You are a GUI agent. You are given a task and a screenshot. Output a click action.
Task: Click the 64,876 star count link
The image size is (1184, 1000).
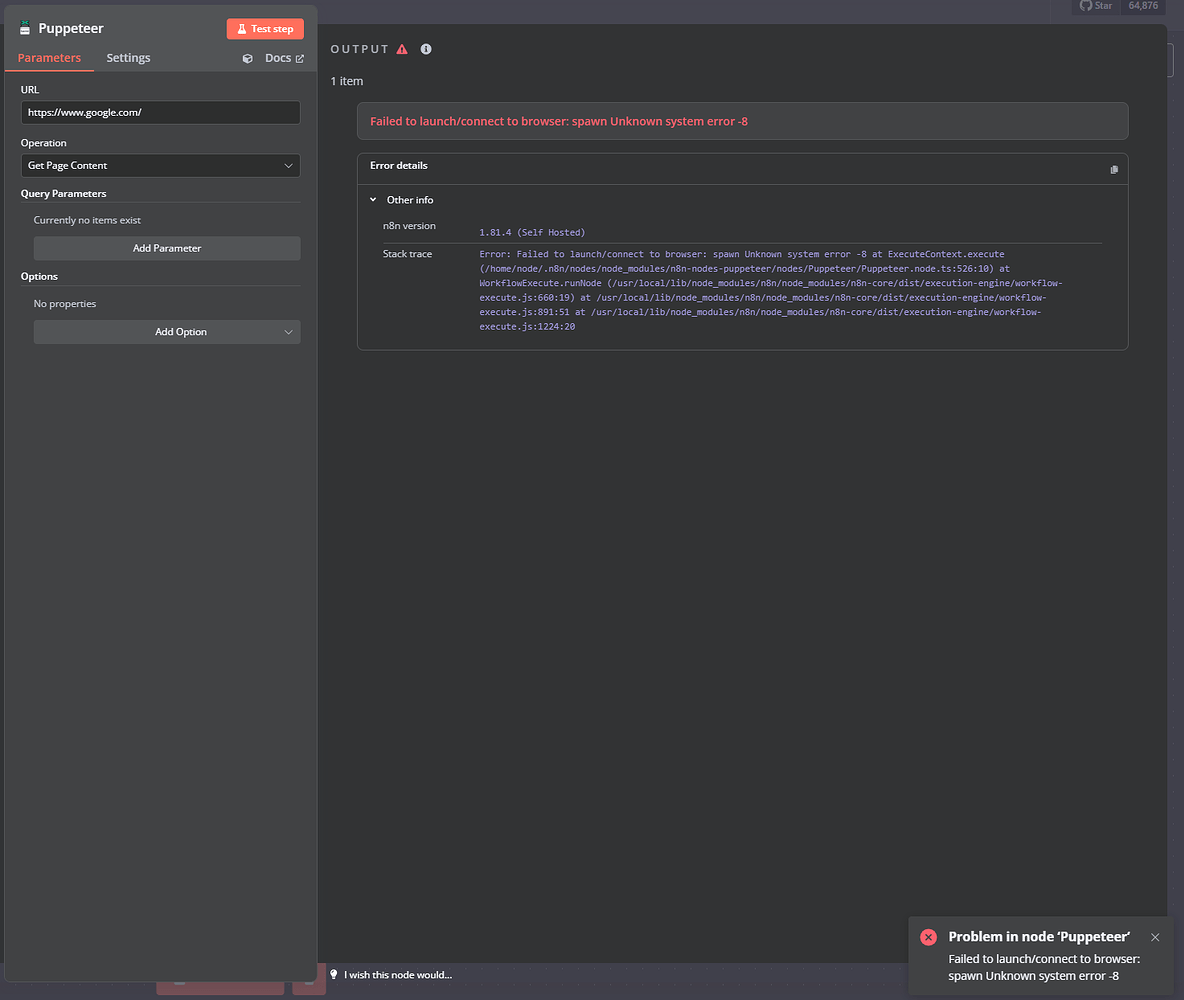pos(1142,7)
